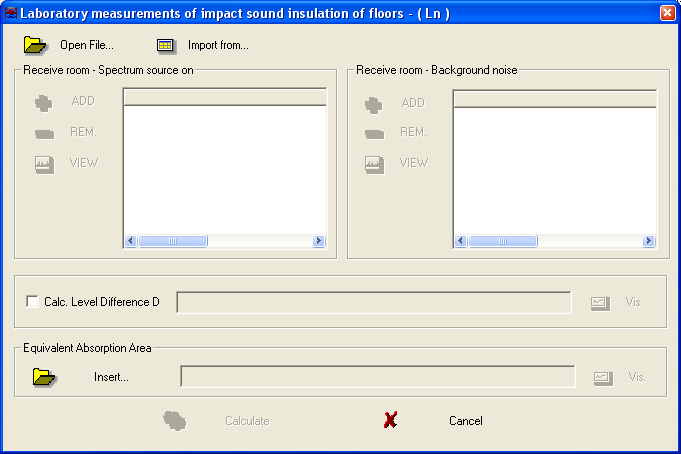Click VIEW graph icon in Background noise
Screen dimensions: 681x454
coord(374,165)
